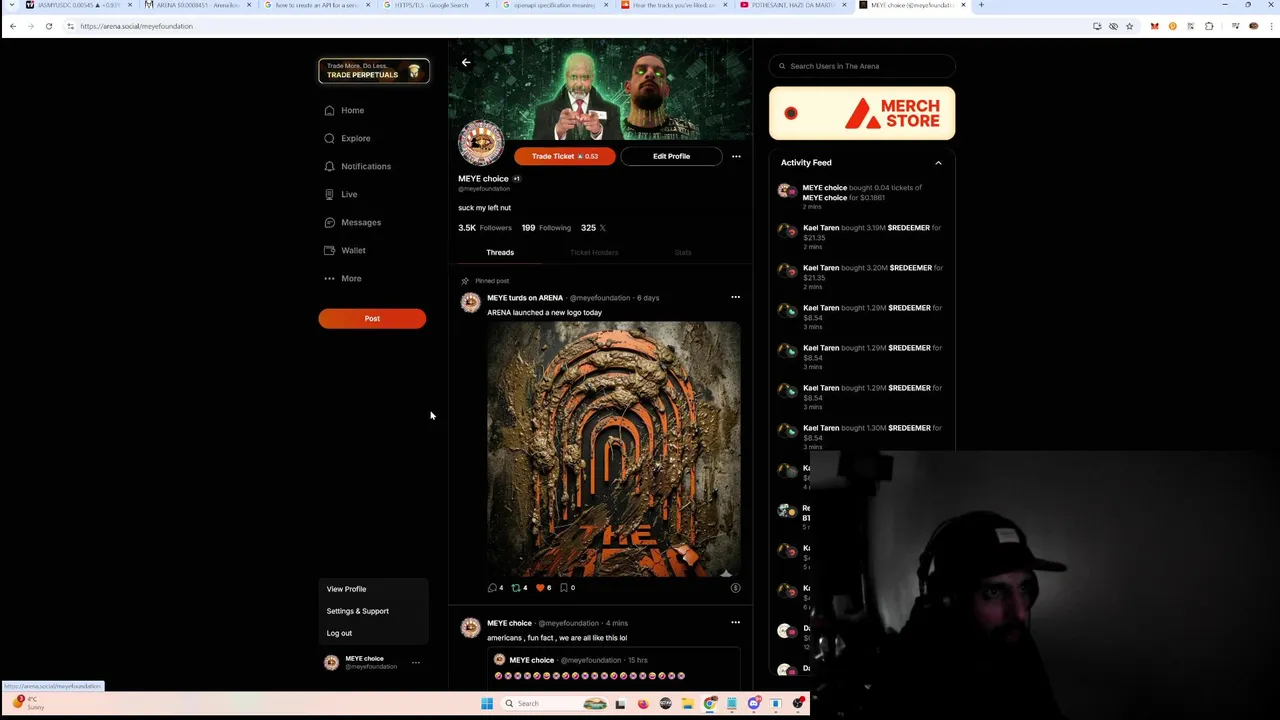Screen dimensions: 1280x720
Task: Open the Merch Store banner
Action: click(x=862, y=113)
